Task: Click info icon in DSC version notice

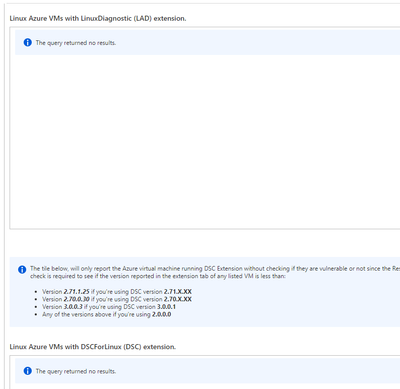Action: pyautogui.click(x=22, y=269)
